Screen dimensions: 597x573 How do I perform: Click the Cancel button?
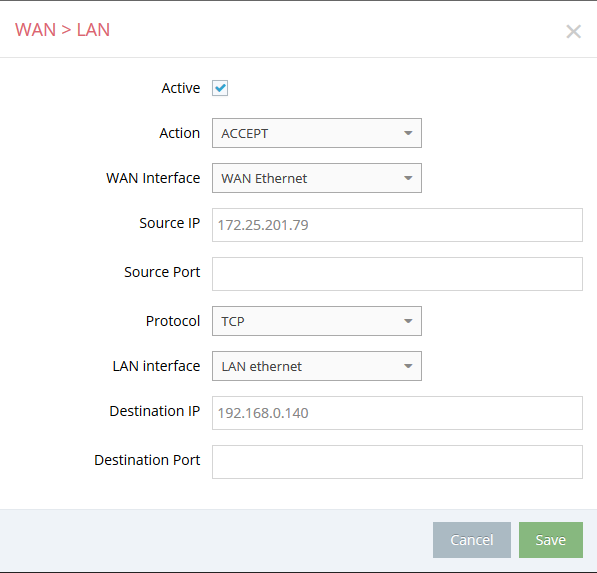click(x=472, y=540)
